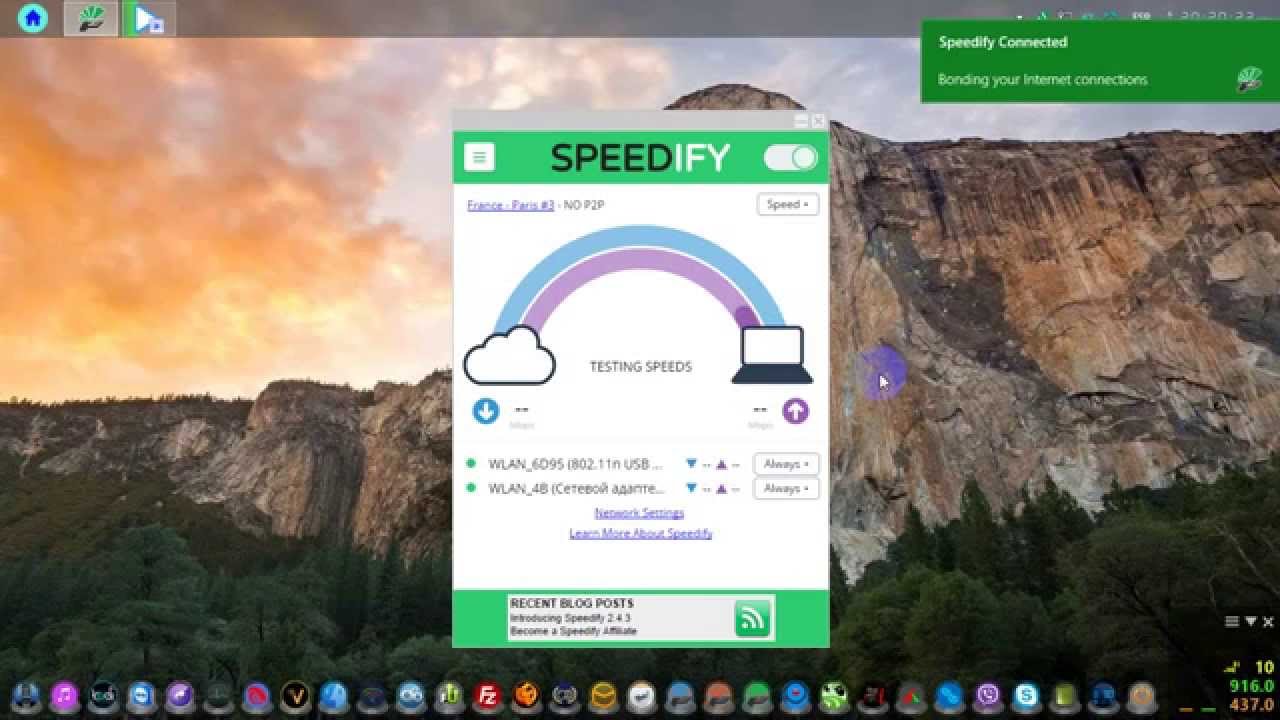Open the blue cloud icon in the dock

[x=411, y=695]
